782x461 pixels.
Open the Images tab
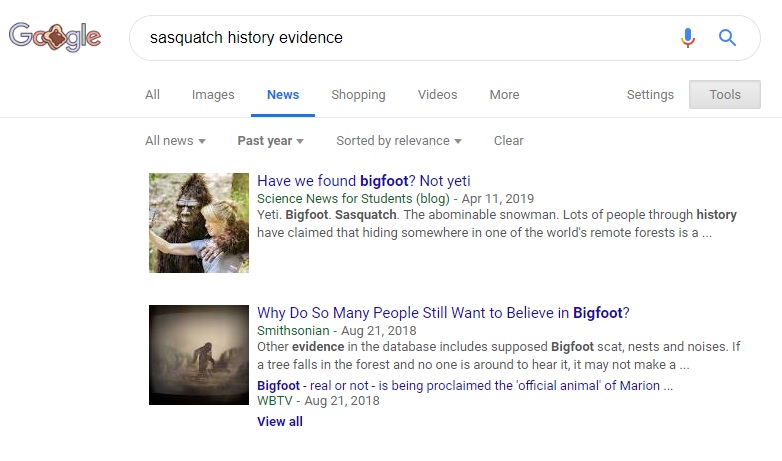[x=213, y=95]
